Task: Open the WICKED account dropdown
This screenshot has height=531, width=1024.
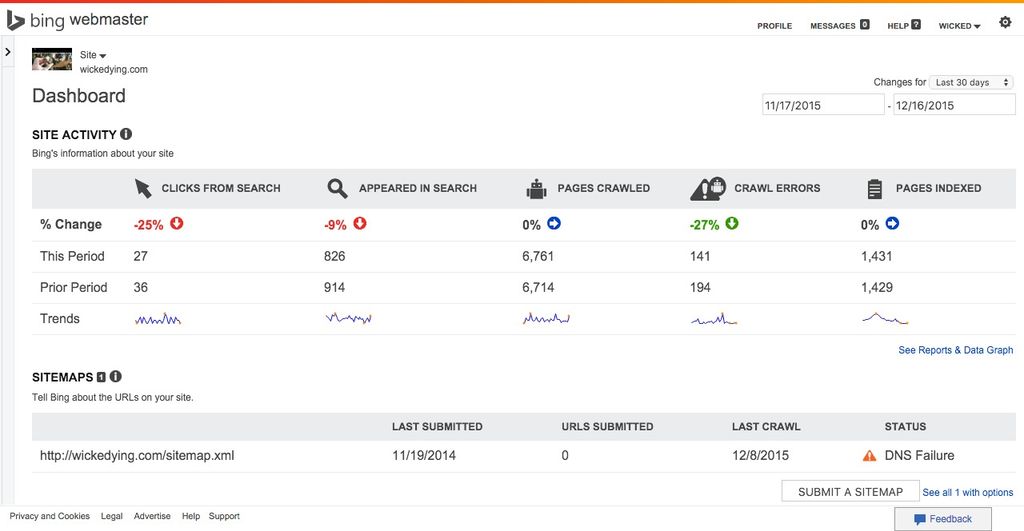Action: point(959,26)
